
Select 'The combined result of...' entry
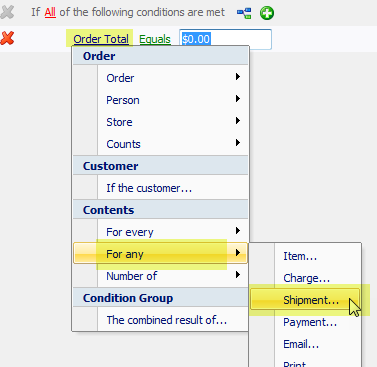point(160,320)
